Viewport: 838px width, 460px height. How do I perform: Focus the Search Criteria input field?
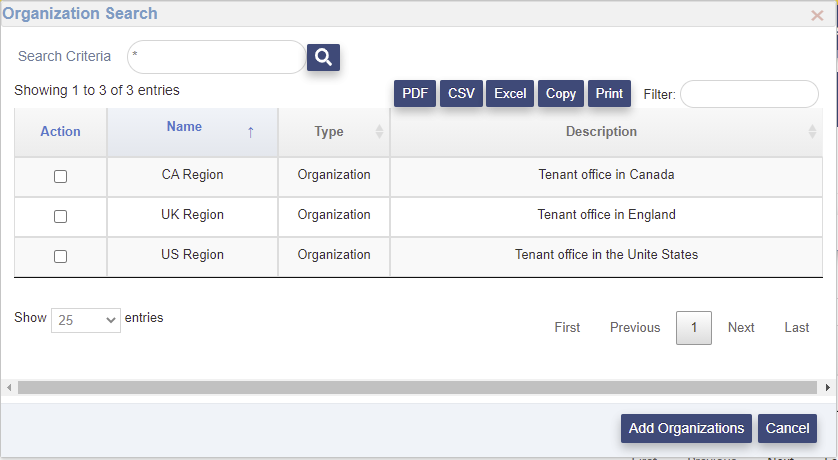tap(216, 57)
